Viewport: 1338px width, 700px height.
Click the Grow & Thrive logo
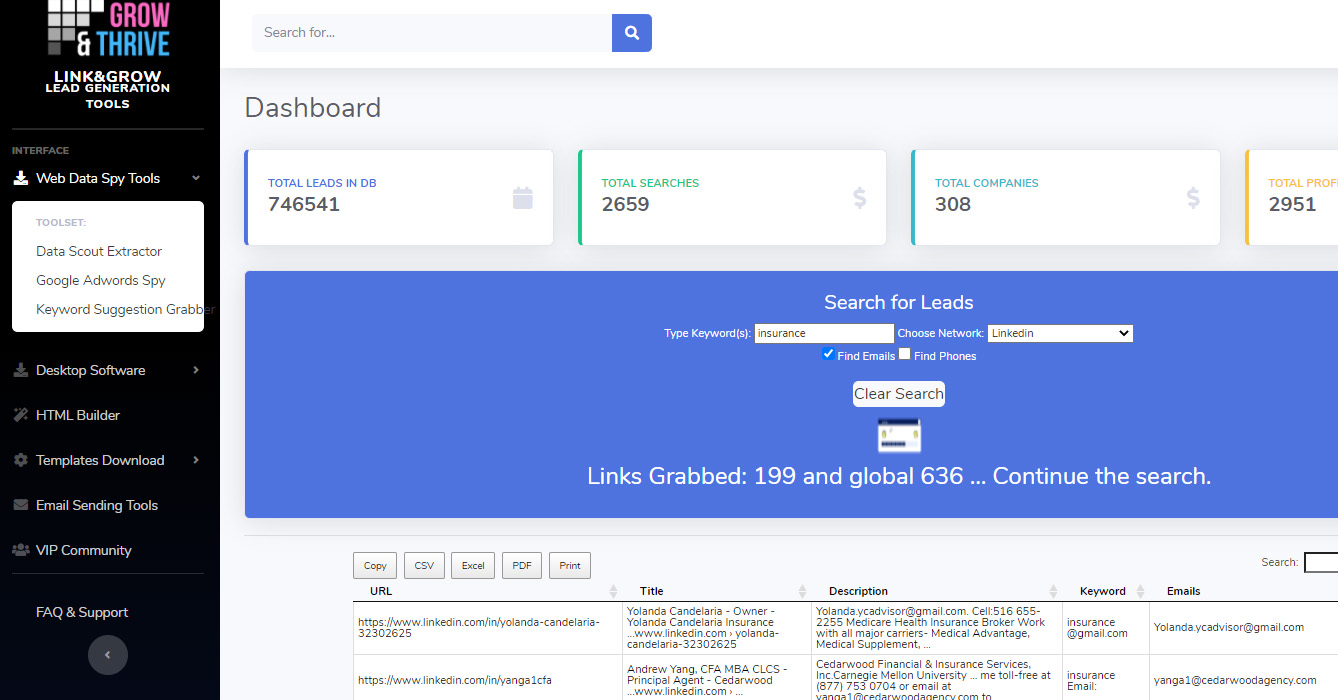click(109, 30)
